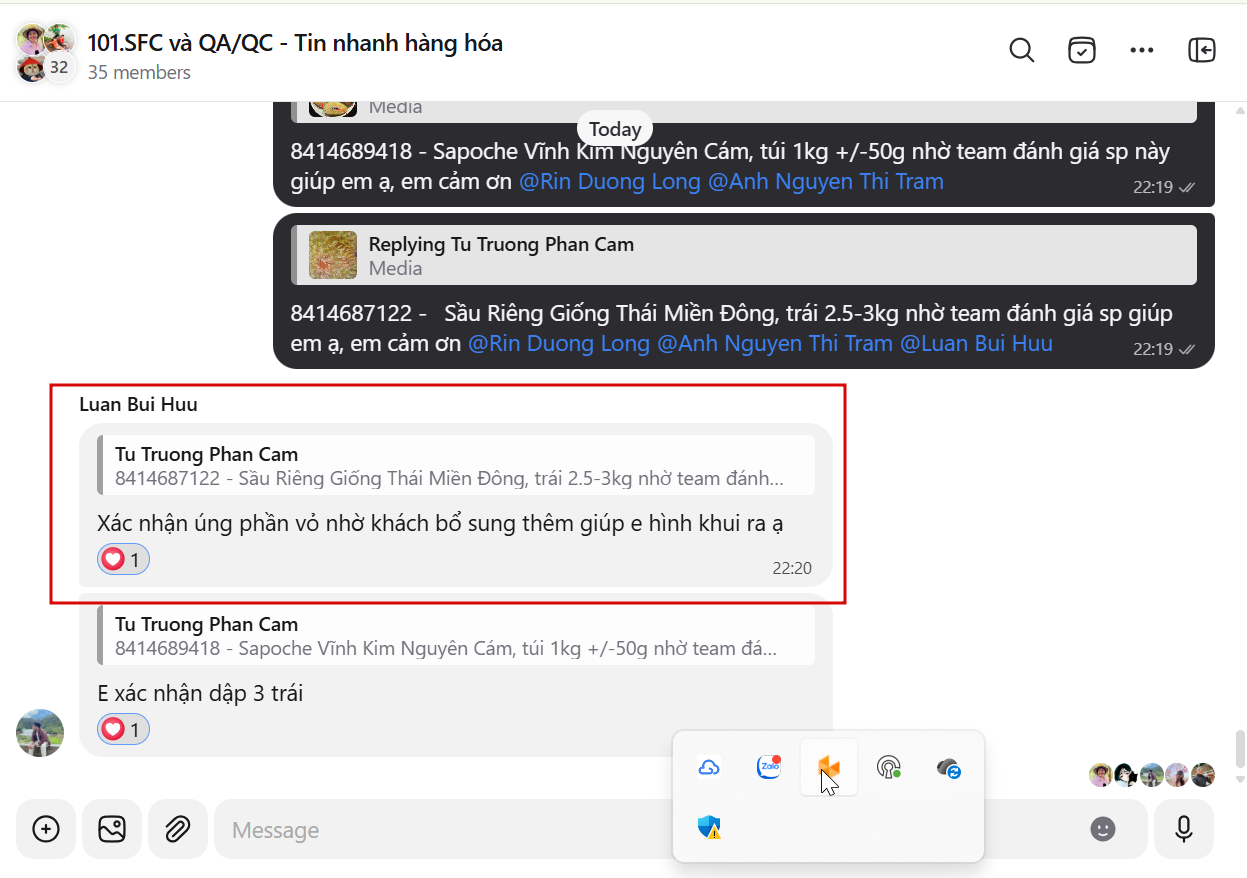Click the 22:20 timestamp on Luan's message

coord(792,568)
